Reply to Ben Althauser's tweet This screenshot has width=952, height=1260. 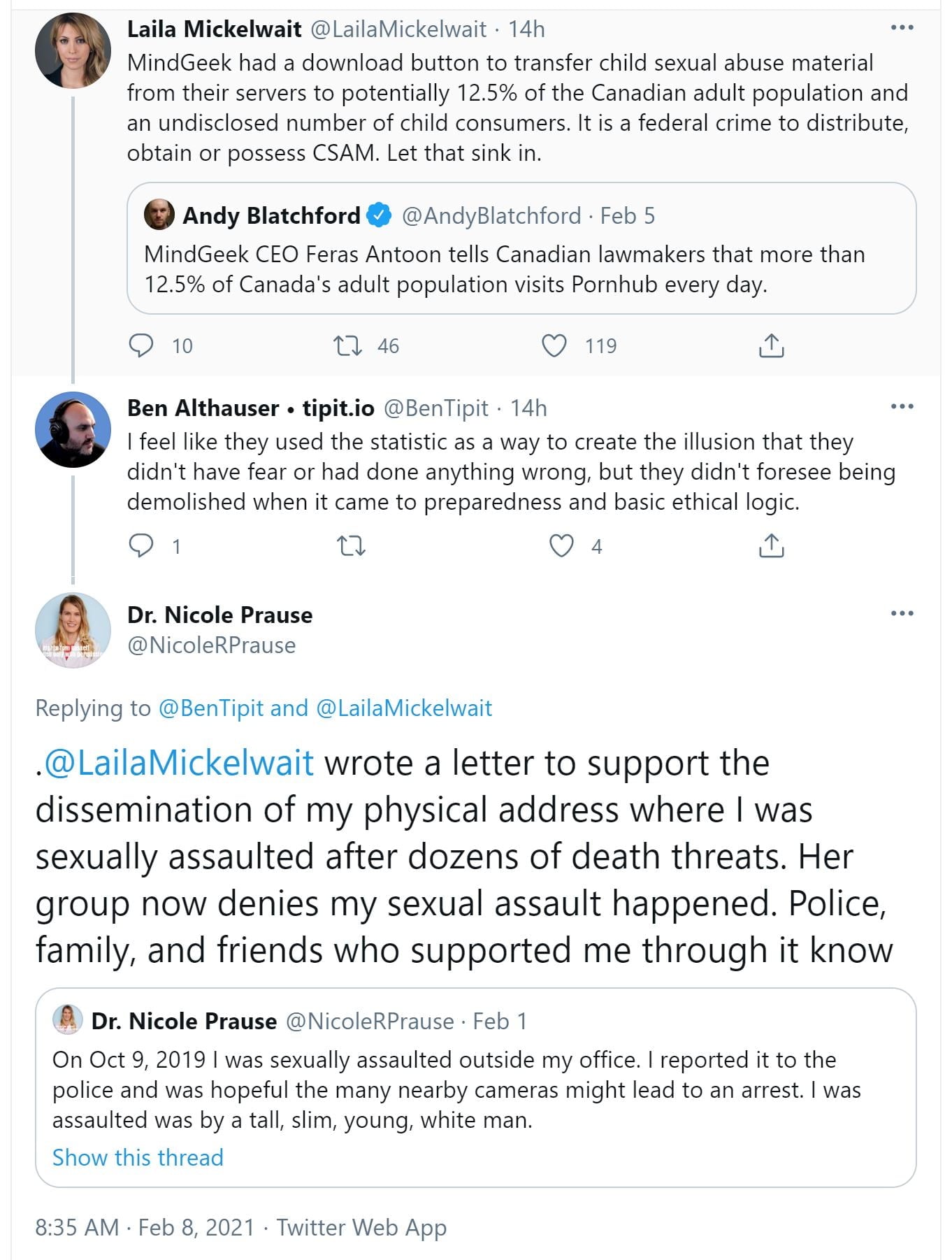tap(142, 545)
